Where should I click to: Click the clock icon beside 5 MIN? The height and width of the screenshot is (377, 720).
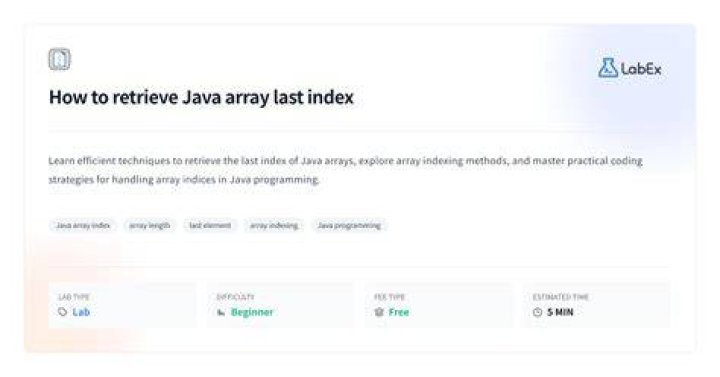coord(537,312)
